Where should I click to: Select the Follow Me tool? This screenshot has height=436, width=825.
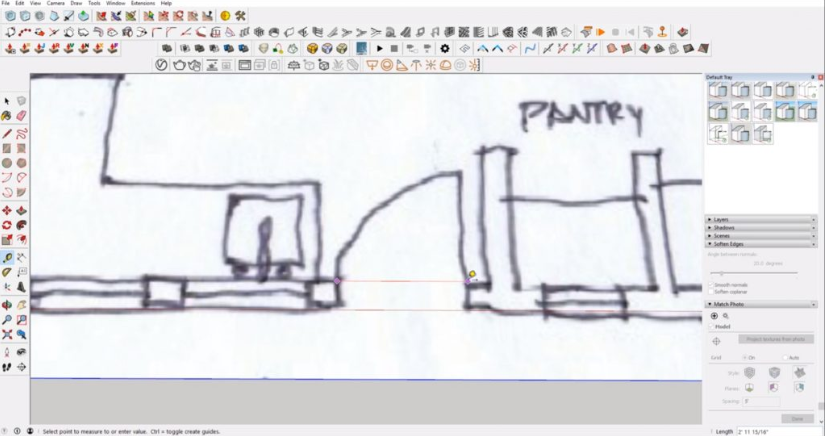point(22,225)
